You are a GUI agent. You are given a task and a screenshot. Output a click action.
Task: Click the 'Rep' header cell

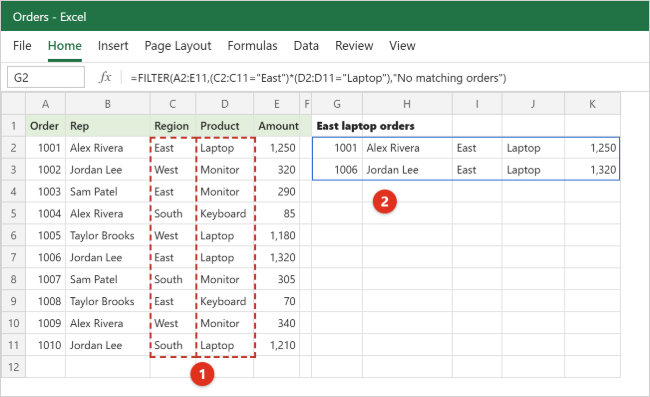(108, 126)
